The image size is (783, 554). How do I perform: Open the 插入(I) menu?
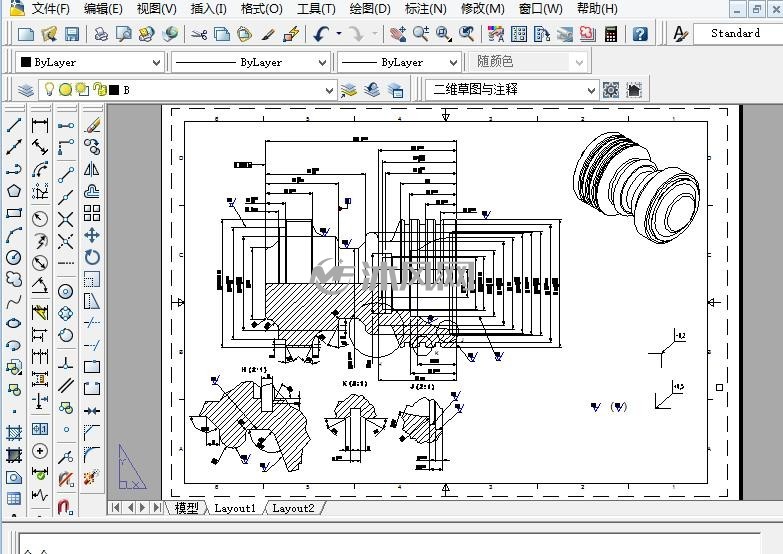[208, 8]
